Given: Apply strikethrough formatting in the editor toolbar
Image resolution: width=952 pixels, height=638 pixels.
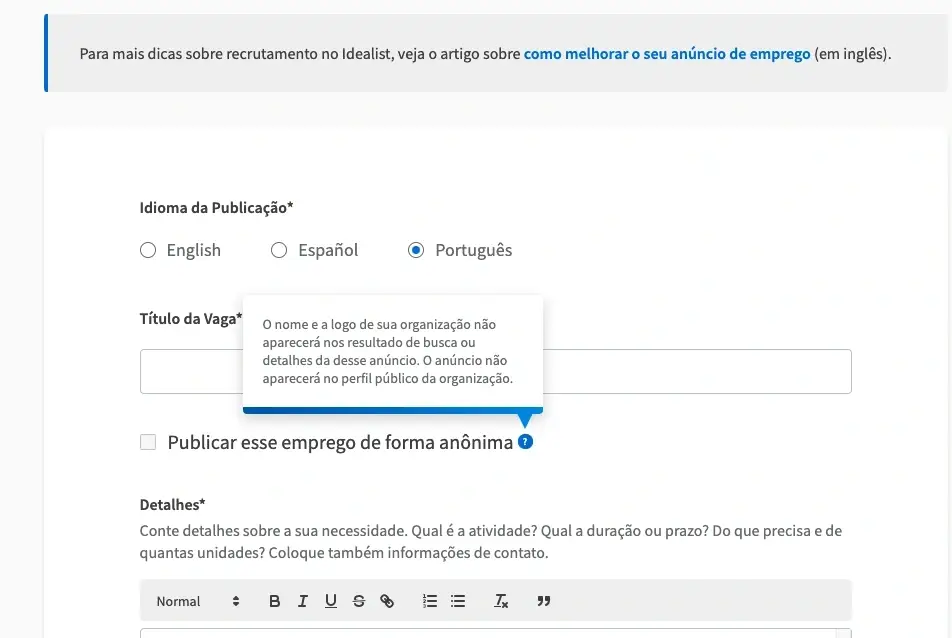Looking at the screenshot, I should [x=359, y=601].
